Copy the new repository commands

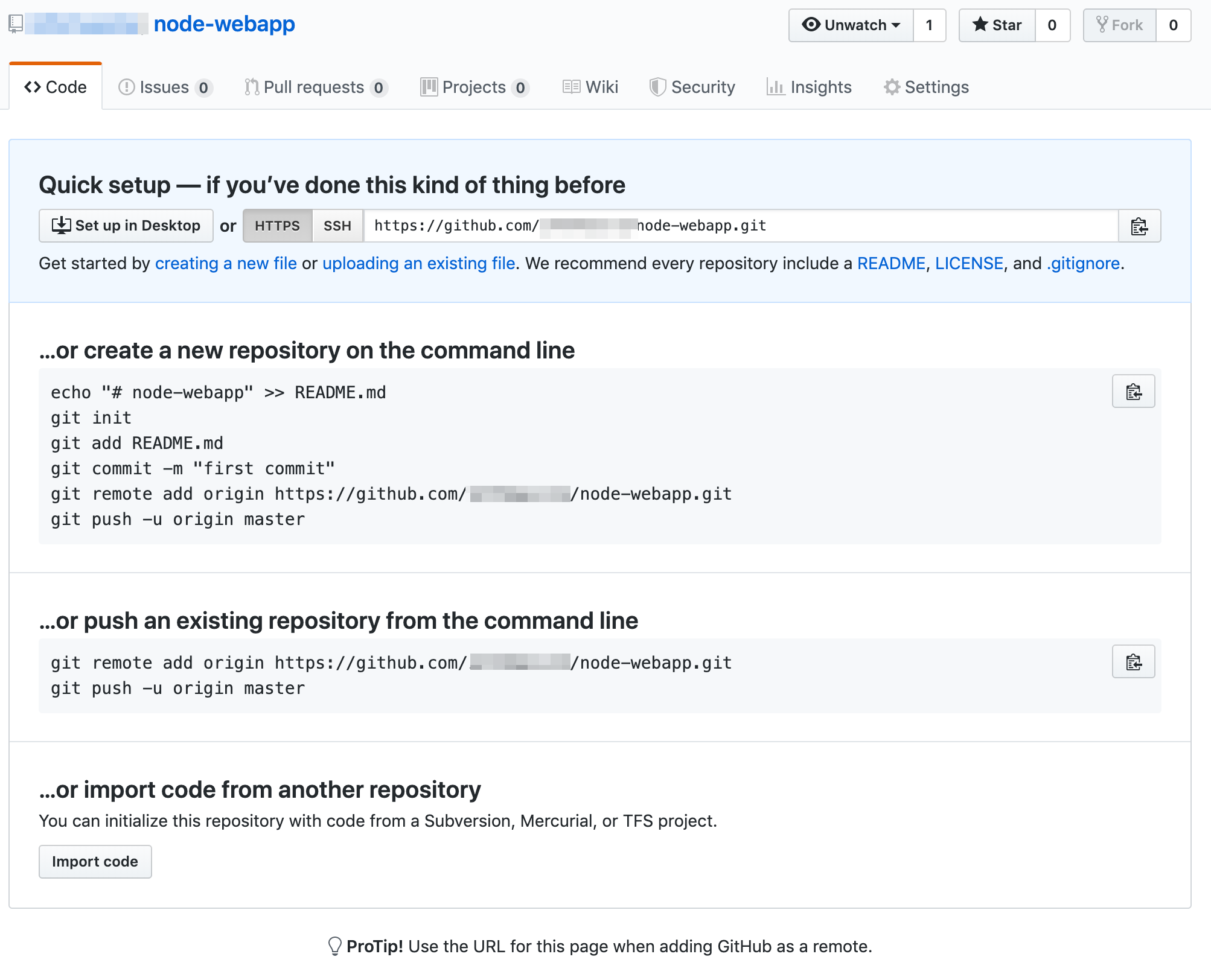(x=1133, y=392)
